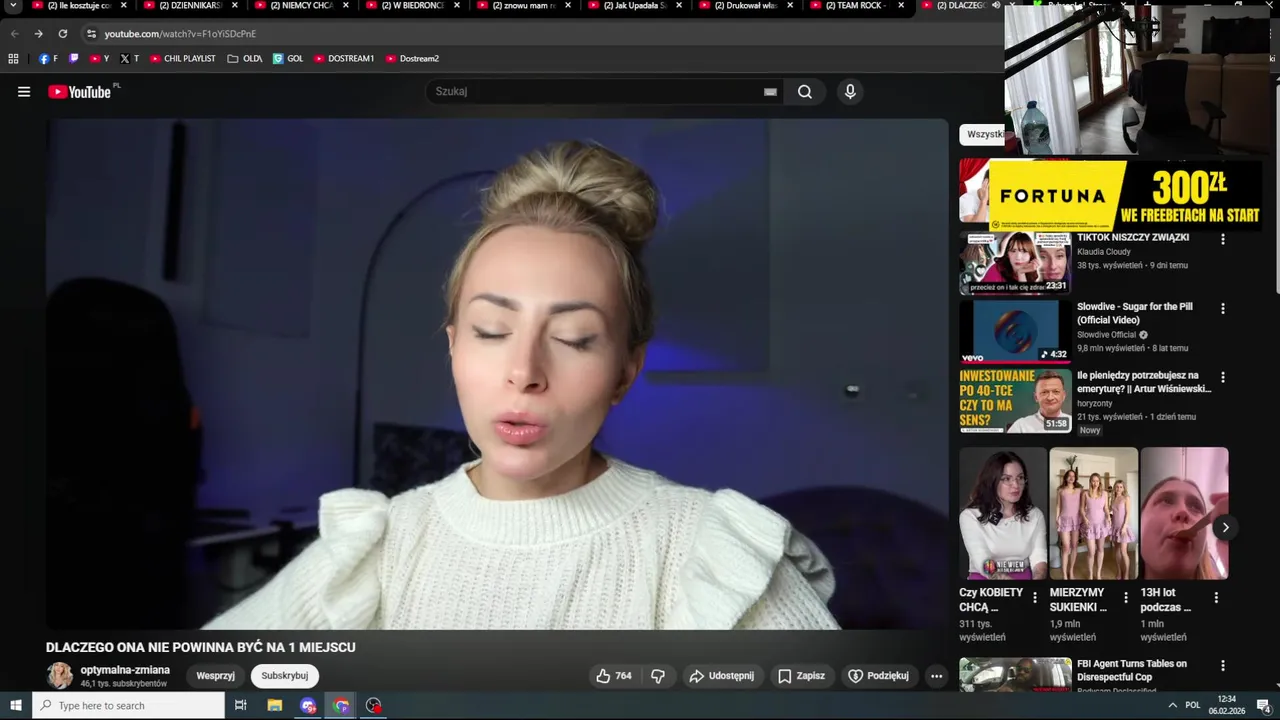
Task: Open the apps grid bookmark icon
Action: [13, 59]
